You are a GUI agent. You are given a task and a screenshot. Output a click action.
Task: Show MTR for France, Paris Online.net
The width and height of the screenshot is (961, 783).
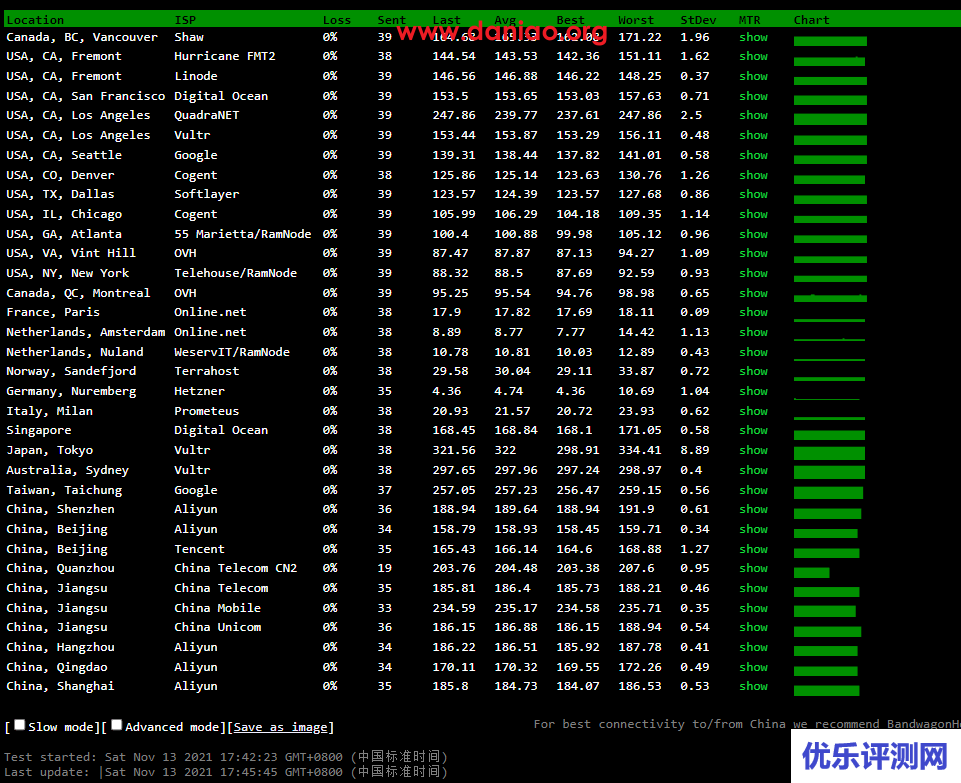coord(753,312)
